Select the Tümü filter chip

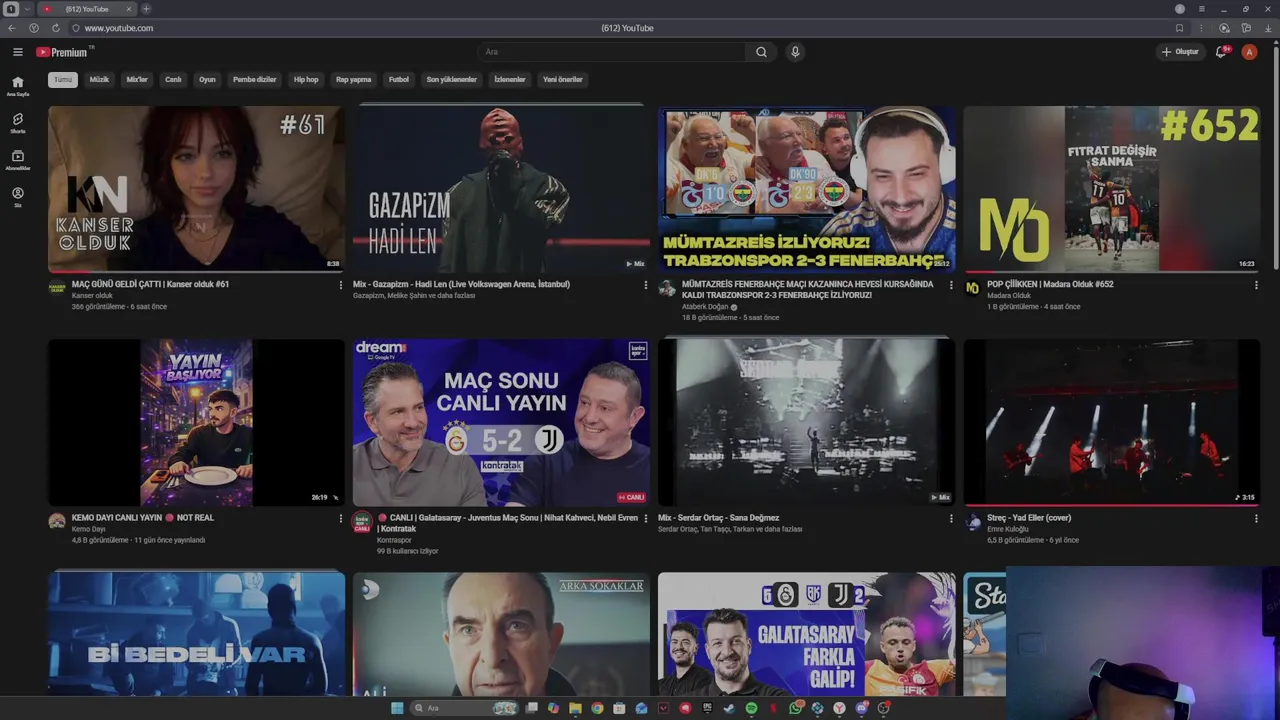63,80
